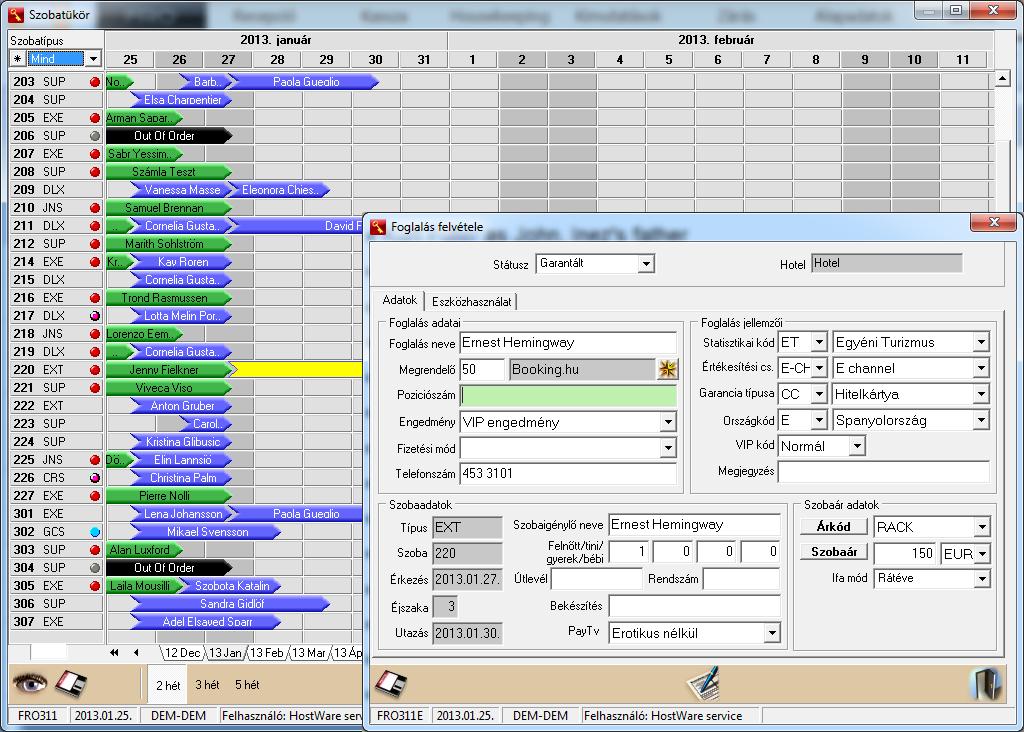Click the notepad with pen icon in dialog
Screen dimensions: 1024x732
[703, 684]
